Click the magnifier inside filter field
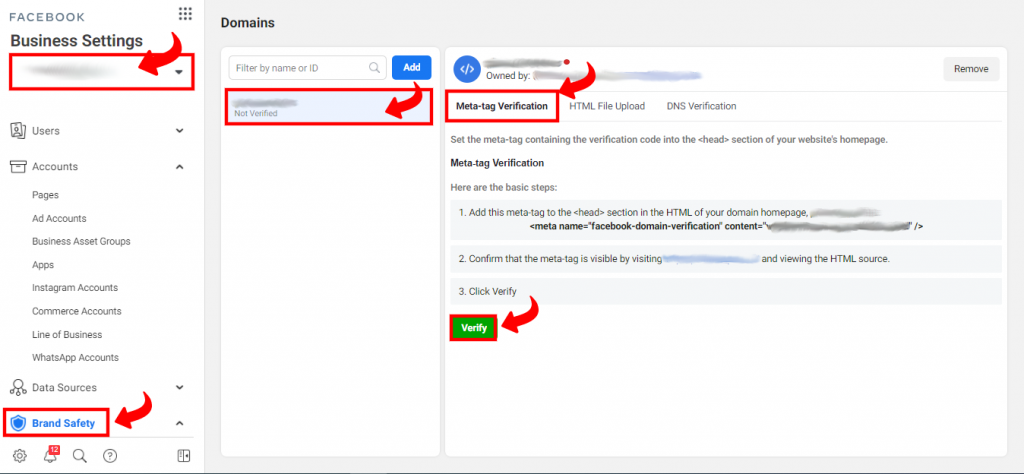 pyautogui.click(x=375, y=67)
